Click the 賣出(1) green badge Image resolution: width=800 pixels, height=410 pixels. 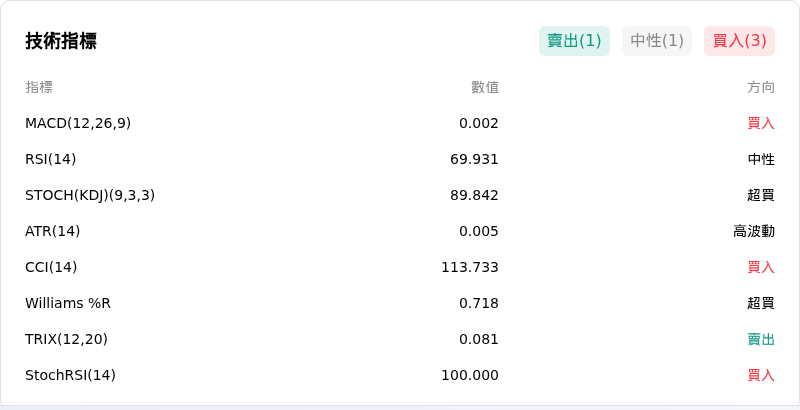click(574, 41)
